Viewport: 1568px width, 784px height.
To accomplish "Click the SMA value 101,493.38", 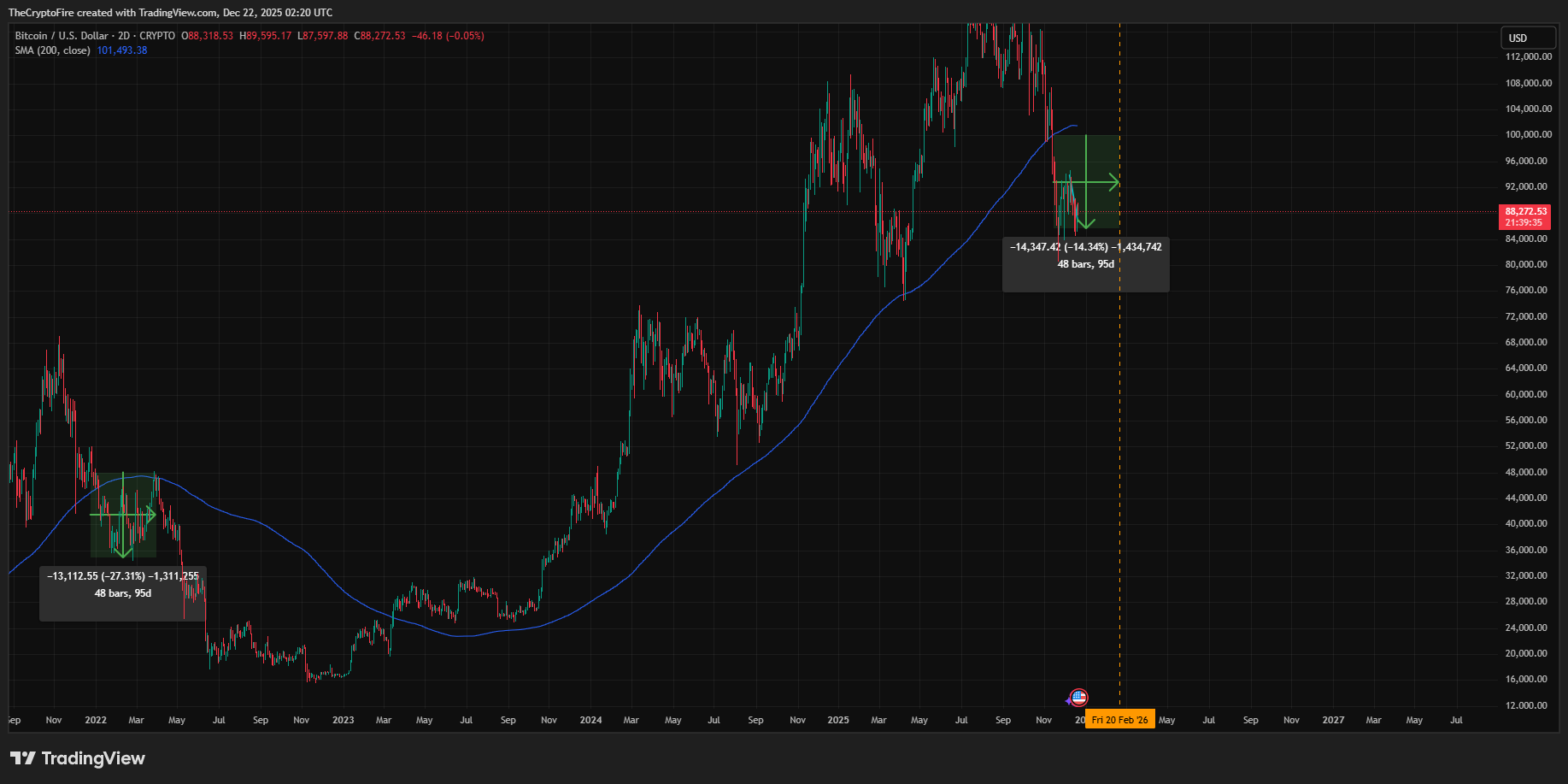I will tap(122, 50).
